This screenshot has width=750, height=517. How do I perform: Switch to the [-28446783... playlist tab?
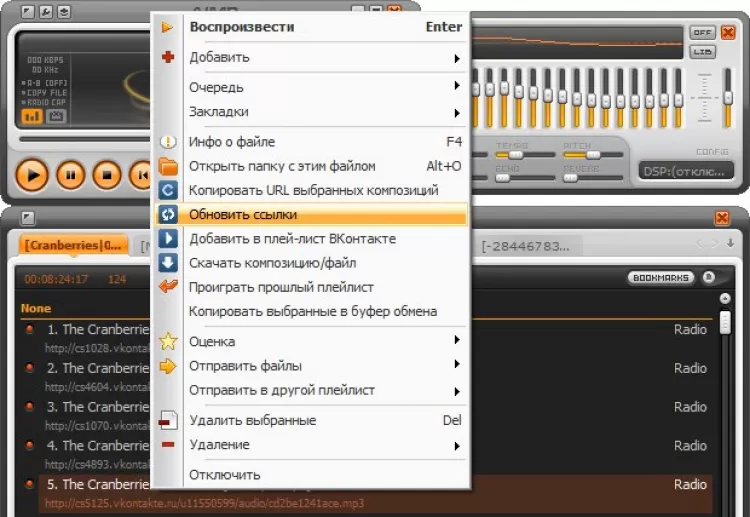[x=525, y=246]
